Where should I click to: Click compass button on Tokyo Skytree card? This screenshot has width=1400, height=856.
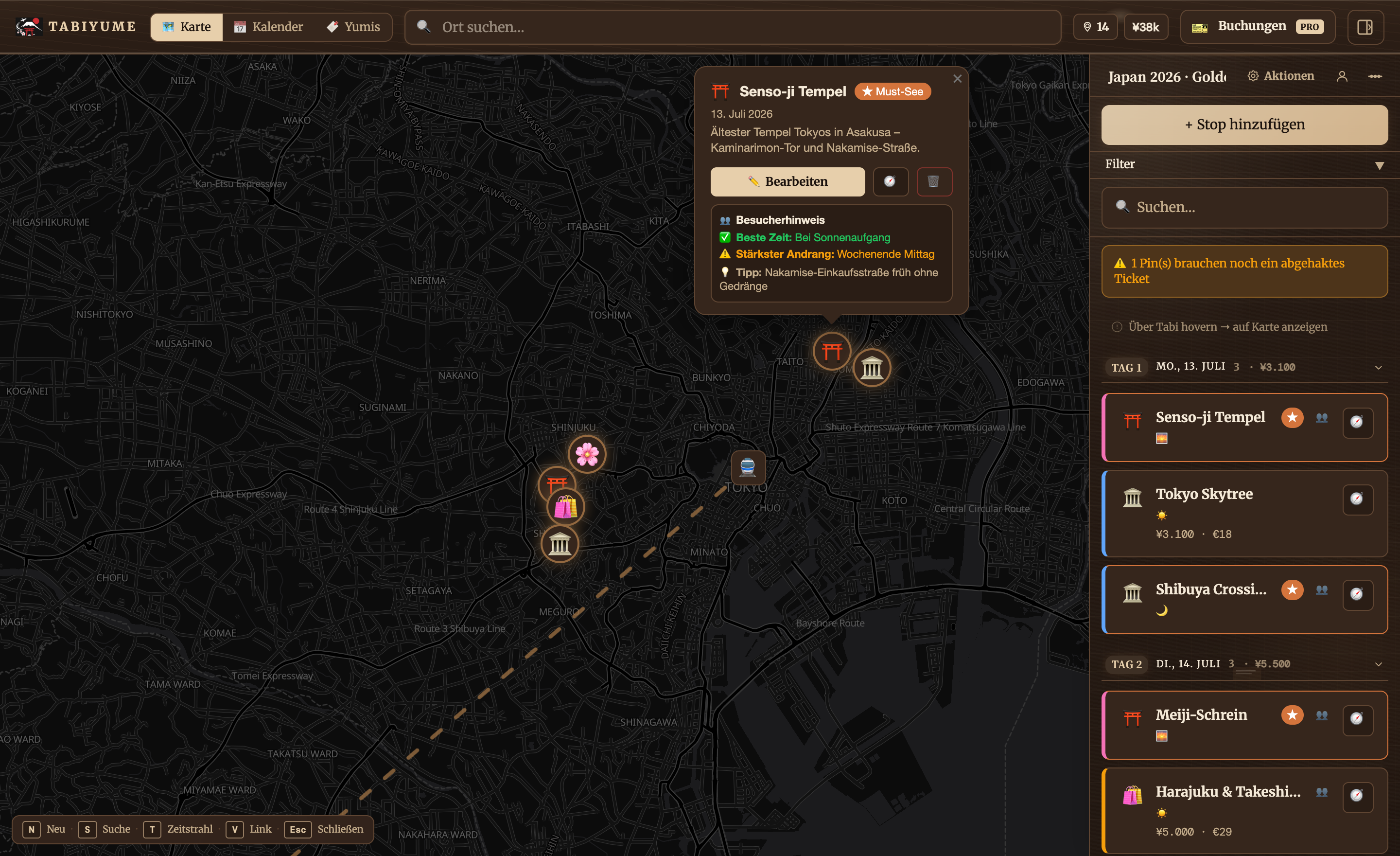coord(1357,499)
